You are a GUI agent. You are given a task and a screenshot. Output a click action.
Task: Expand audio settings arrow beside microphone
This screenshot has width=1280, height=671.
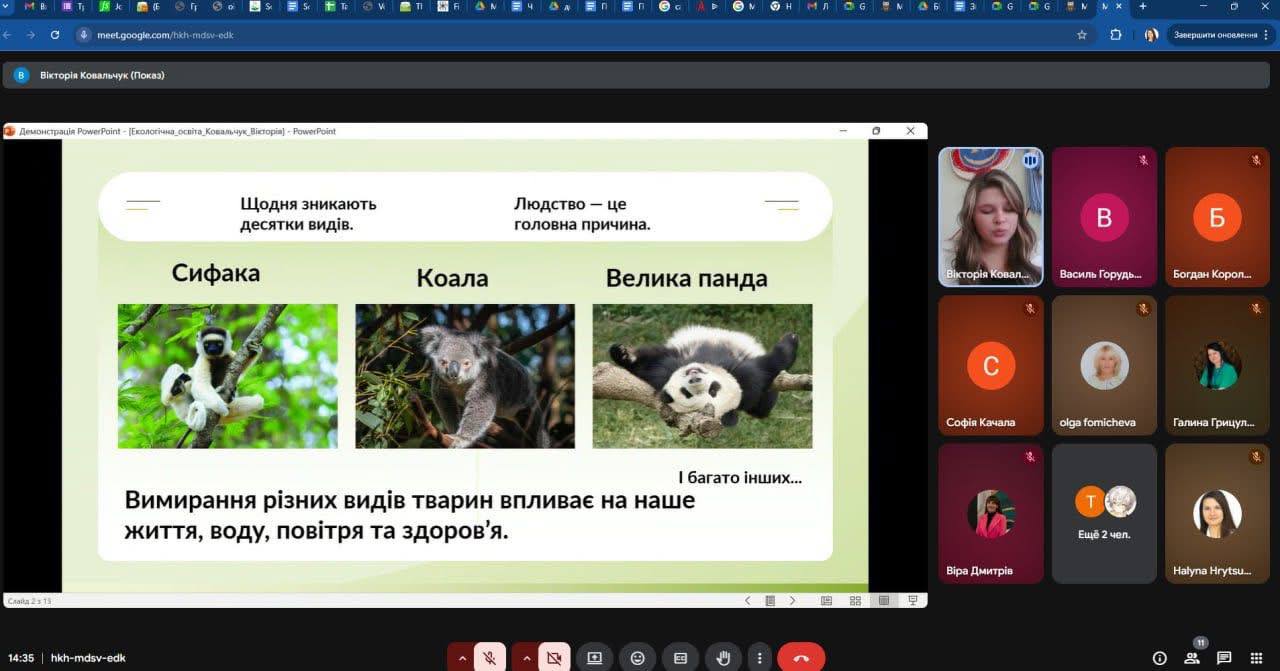click(x=462, y=658)
